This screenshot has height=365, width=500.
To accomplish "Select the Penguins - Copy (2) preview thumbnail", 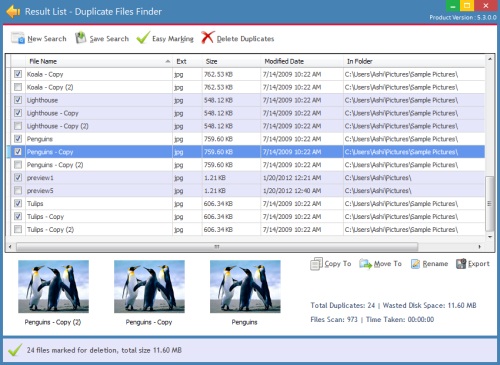I will click(53, 287).
